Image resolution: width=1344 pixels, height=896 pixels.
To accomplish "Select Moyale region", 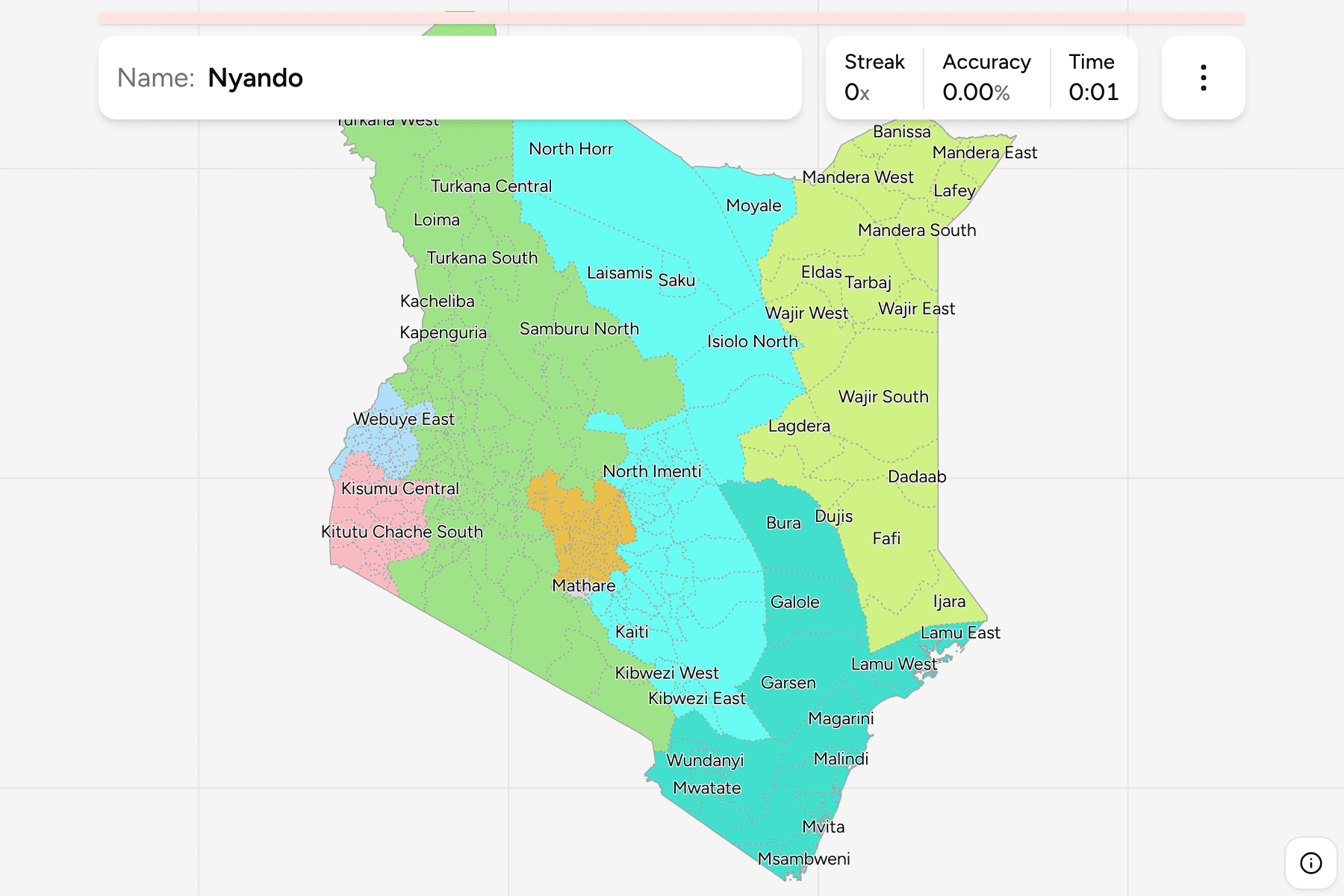I will pos(754,205).
